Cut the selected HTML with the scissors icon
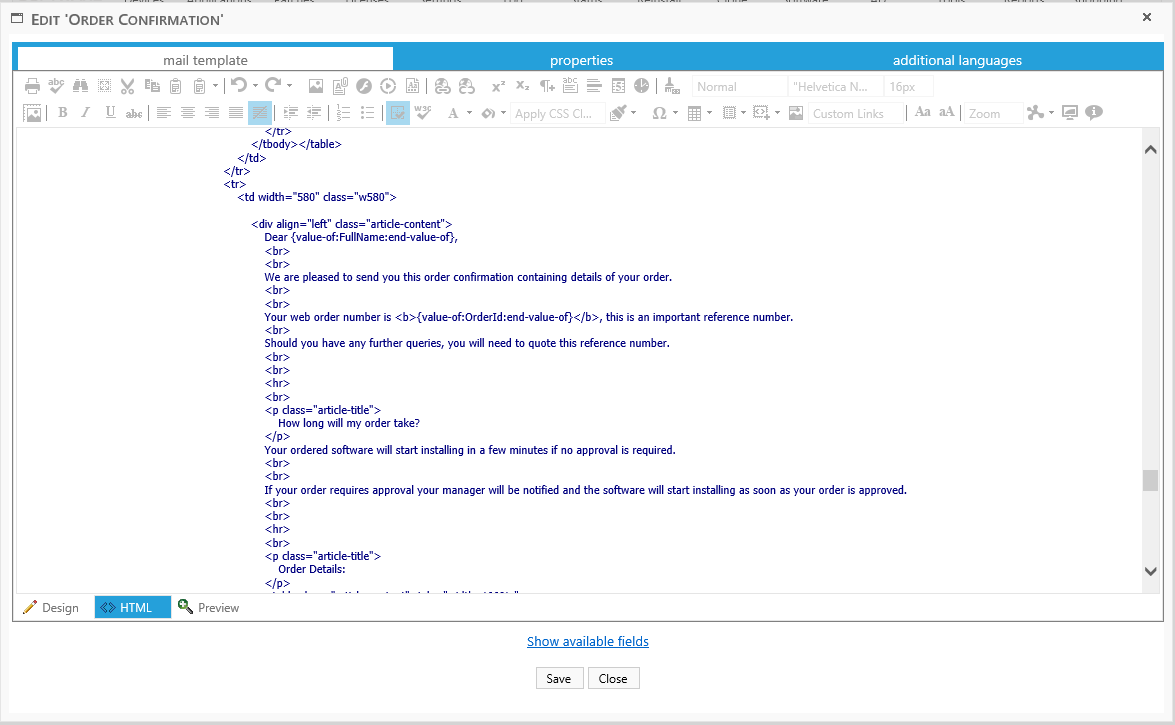This screenshot has width=1175, height=725. [129, 85]
